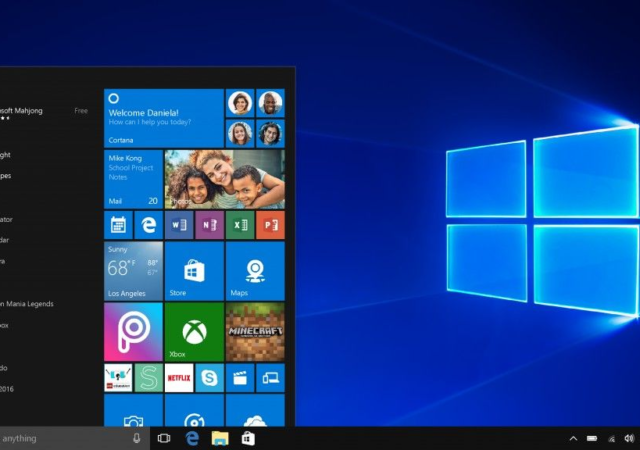Screen dimensions: 640x450
Task: Open the PowerPoint tile
Action: tap(270, 225)
